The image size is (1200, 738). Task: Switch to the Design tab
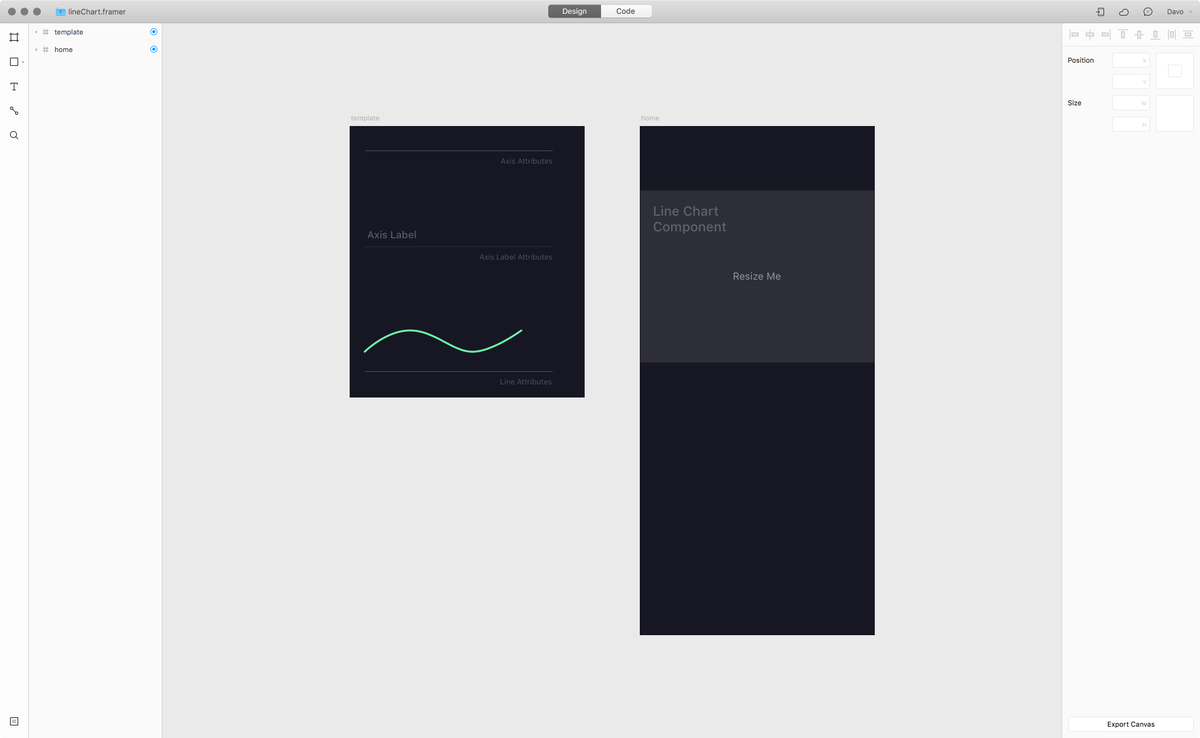point(575,11)
